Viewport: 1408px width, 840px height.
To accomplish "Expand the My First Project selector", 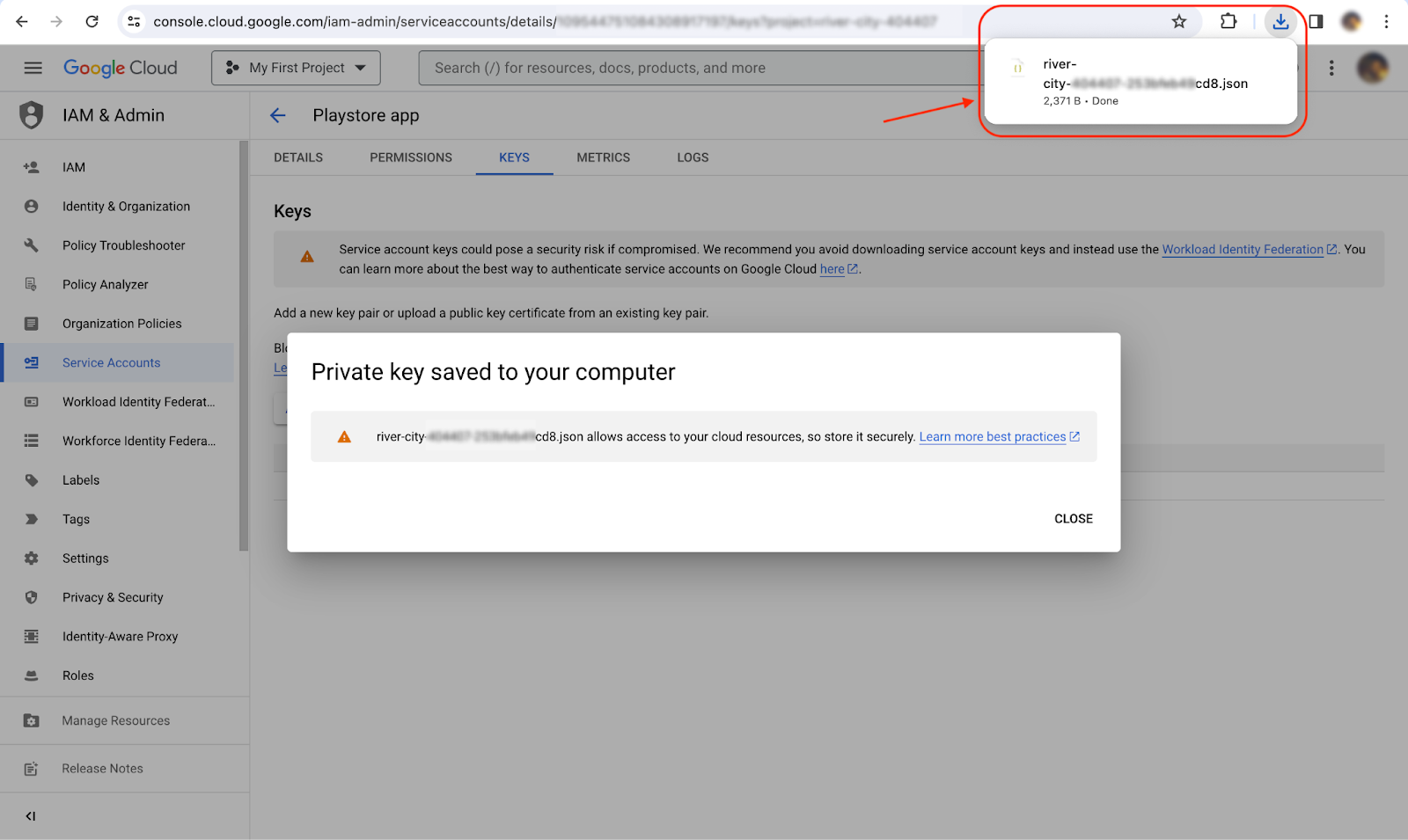I will tap(296, 68).
